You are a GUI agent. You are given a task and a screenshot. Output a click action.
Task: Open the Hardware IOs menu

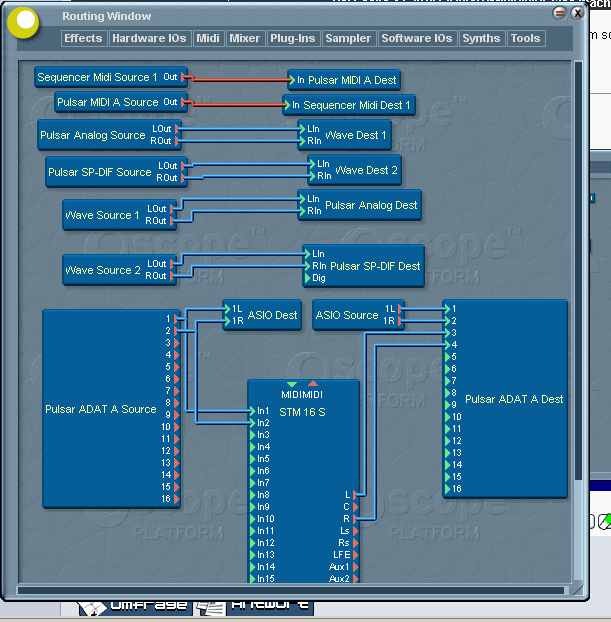149,38
